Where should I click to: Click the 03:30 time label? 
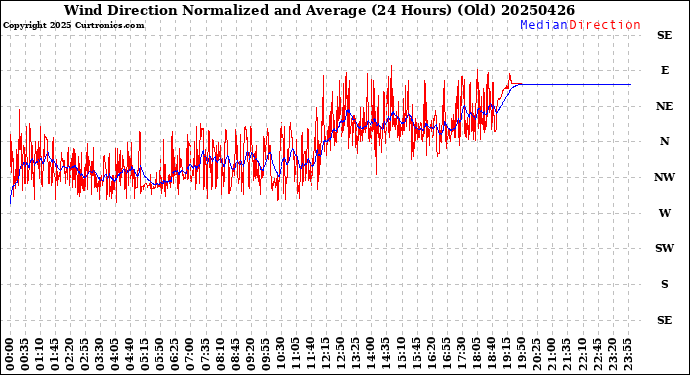point(100,354)
